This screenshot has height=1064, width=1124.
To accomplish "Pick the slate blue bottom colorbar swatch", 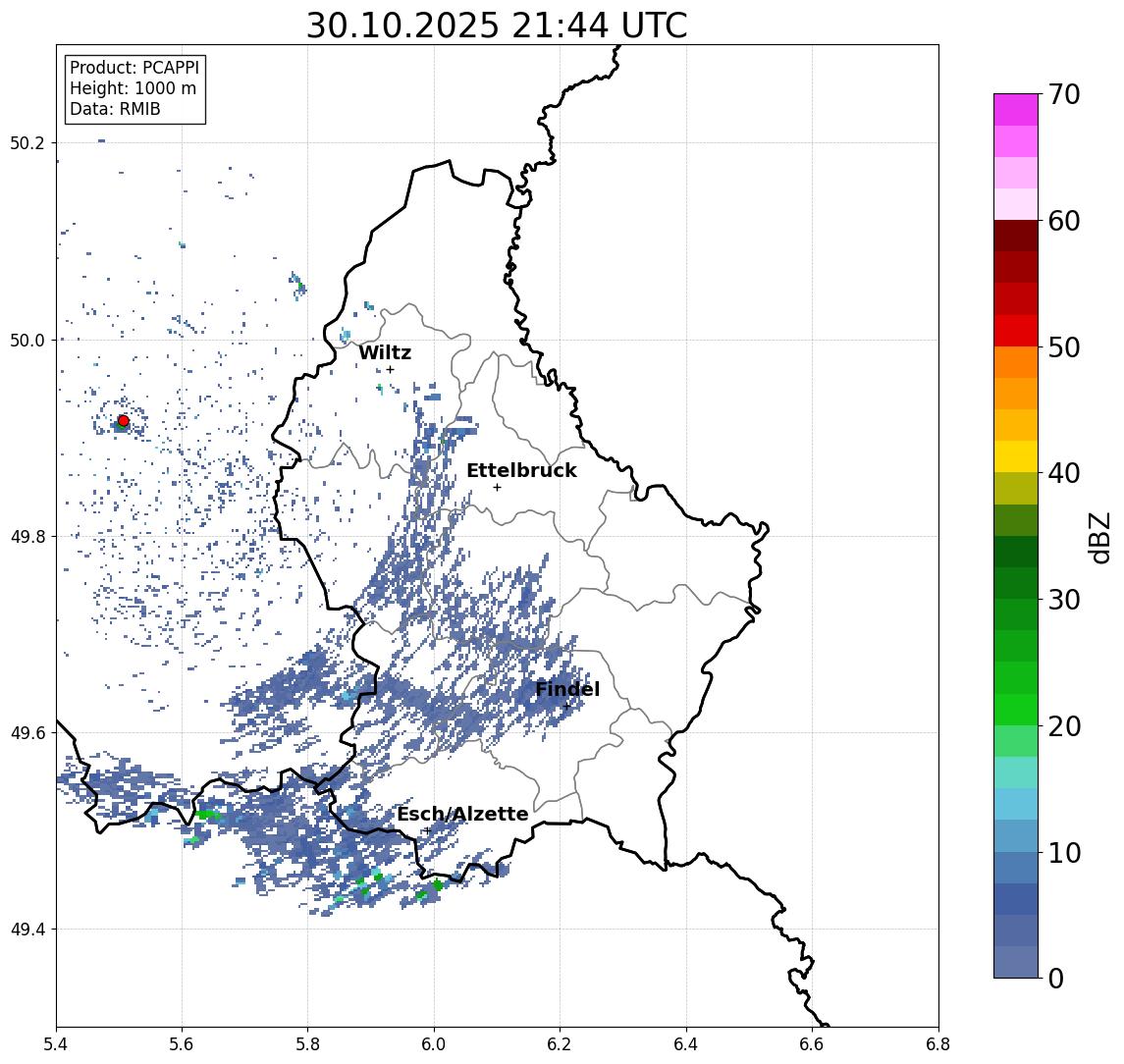I will [1016, 962].
